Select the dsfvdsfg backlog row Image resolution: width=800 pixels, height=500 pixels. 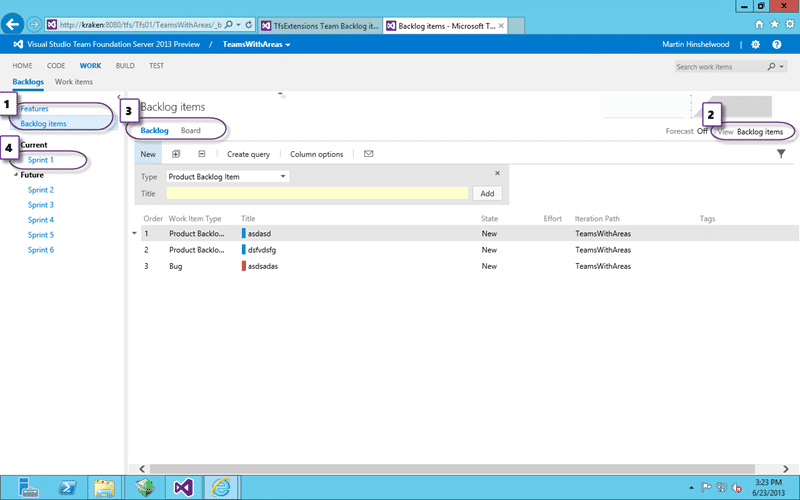(x=469, y=249)
